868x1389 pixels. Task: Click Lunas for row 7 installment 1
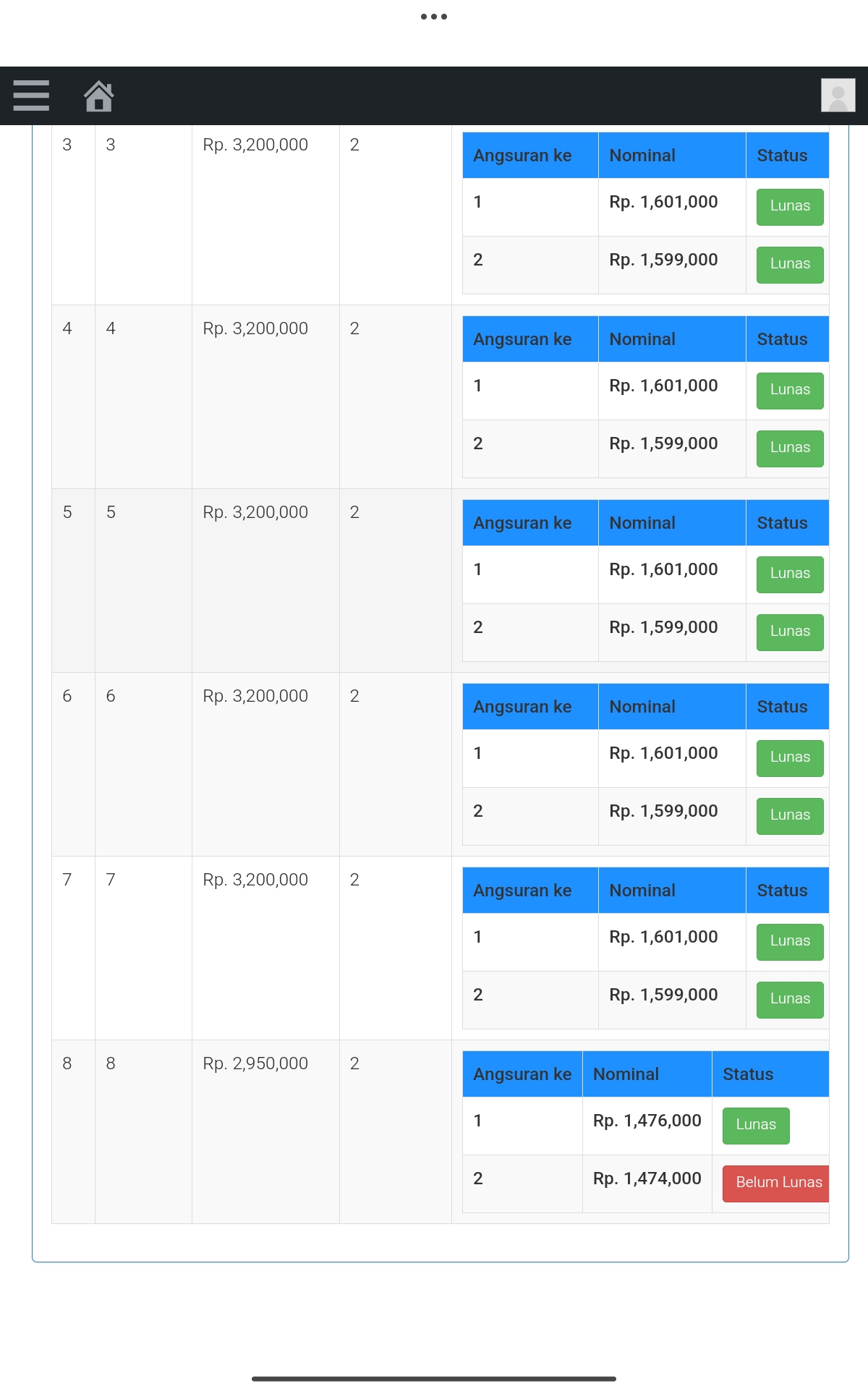point(790,942)
